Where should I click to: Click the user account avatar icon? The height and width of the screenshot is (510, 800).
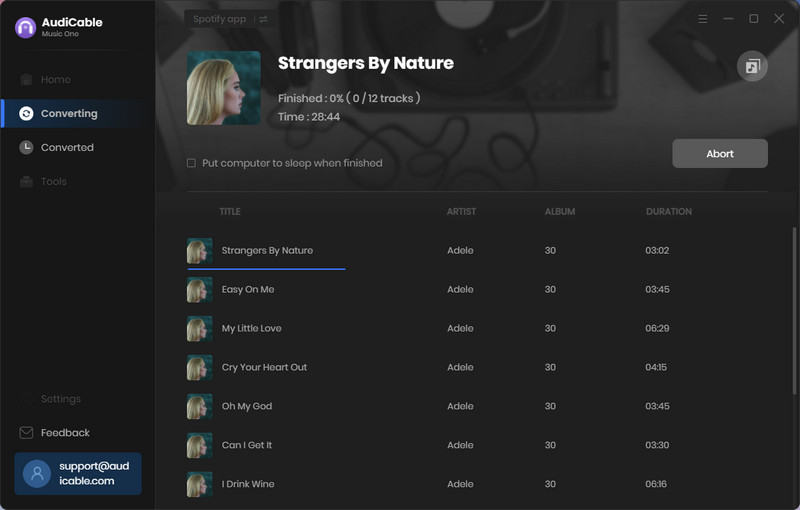click(37, 474)
